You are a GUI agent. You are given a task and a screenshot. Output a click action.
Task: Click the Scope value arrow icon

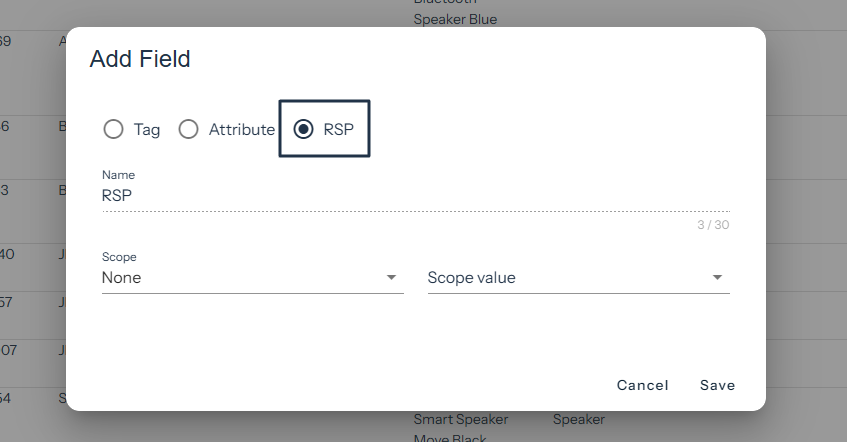click(x=717, y=278)
